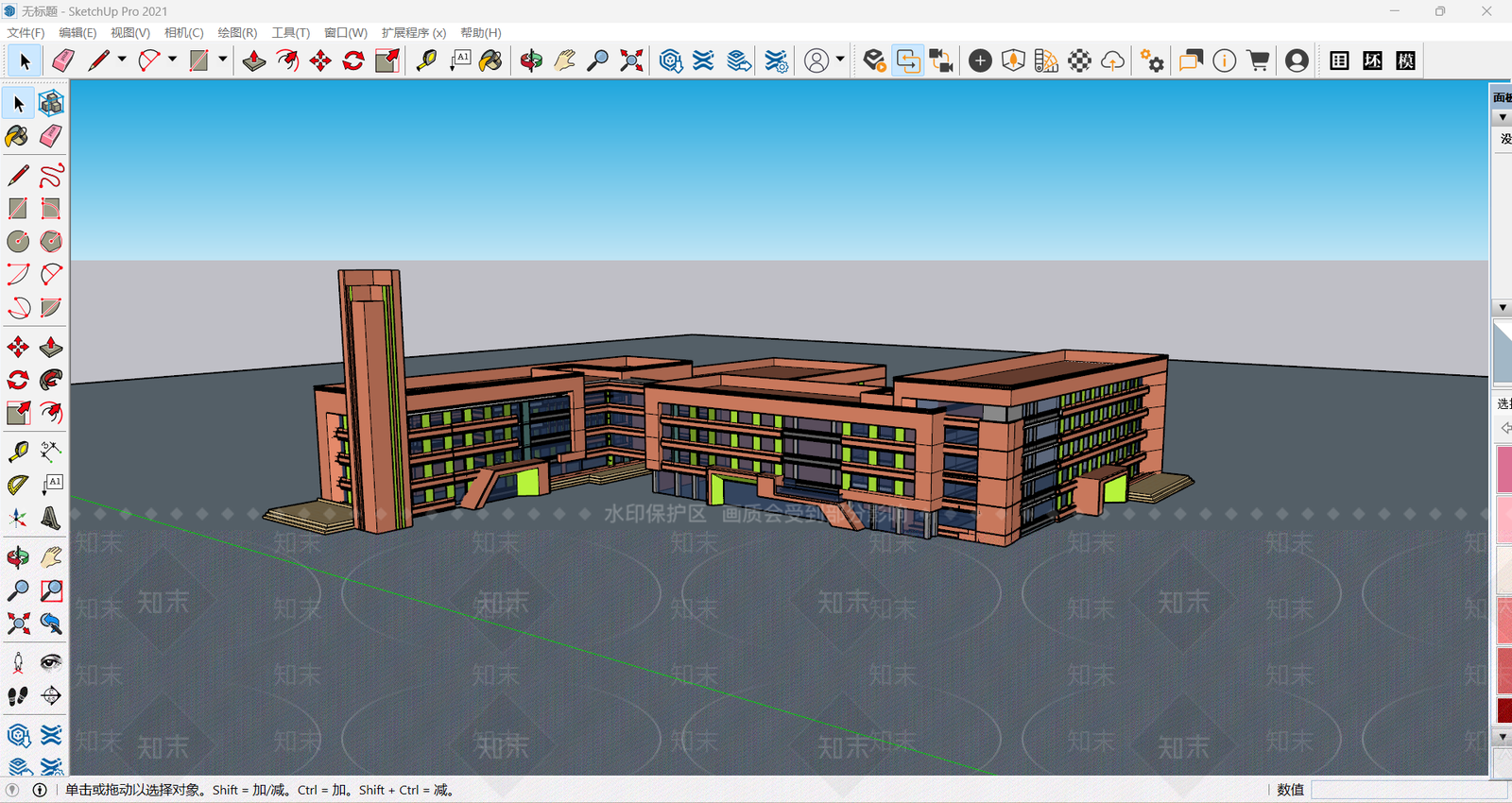Click the Make Component icon in left toolbar
The height and width of the screenshot is (803, 1512).
51,103
